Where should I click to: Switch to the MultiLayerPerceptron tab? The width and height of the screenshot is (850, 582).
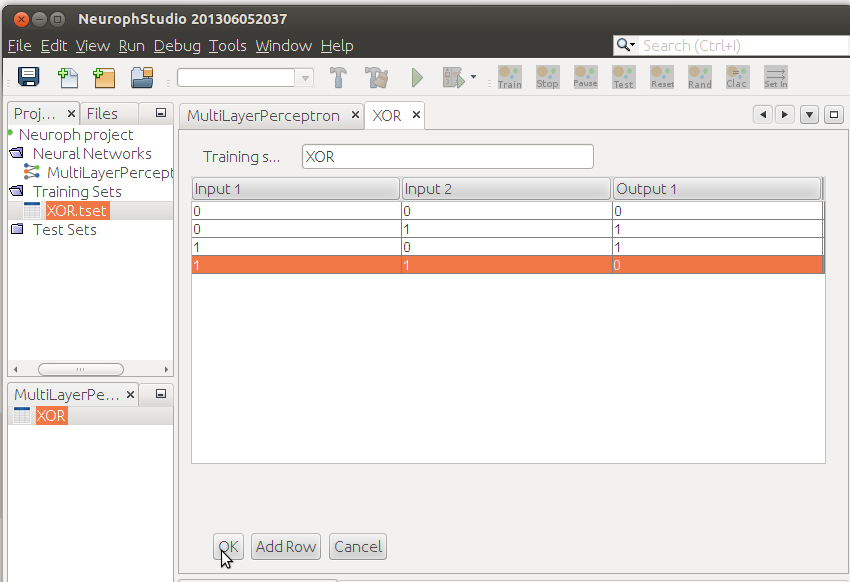point(263,115)
